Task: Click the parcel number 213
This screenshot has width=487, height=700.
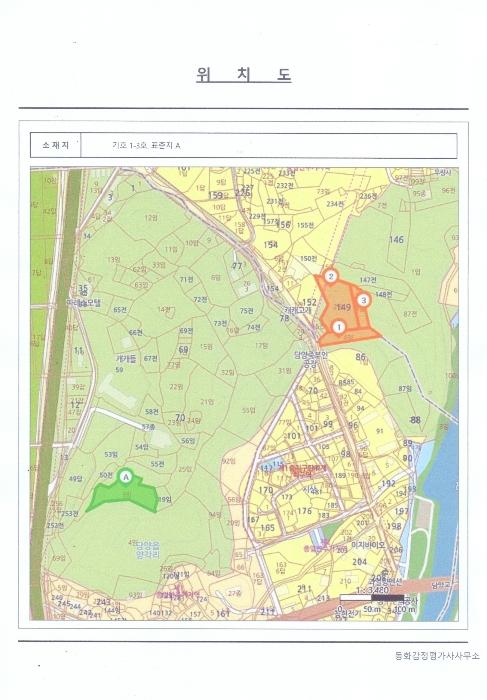Action: tap(323, 598)
